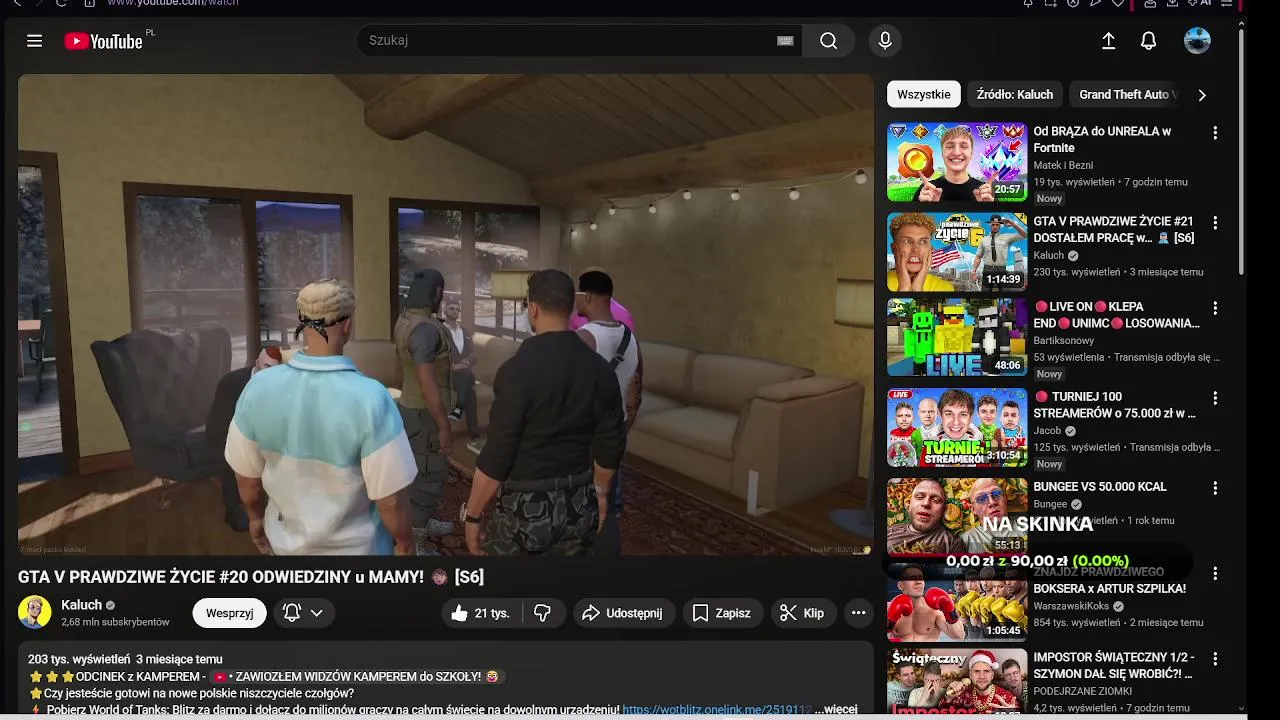Go to YouTube home via logo

103,41
